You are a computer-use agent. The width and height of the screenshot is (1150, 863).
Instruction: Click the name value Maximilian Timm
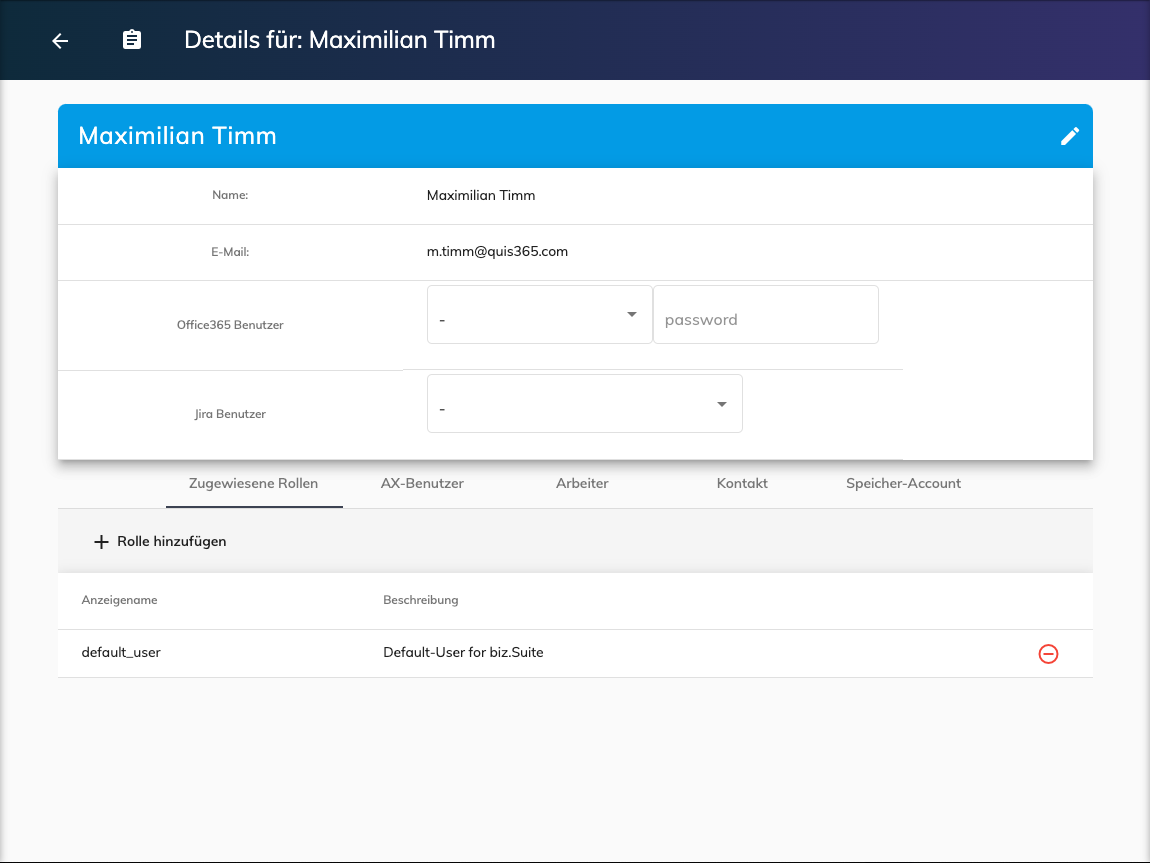tap(481, 195)
